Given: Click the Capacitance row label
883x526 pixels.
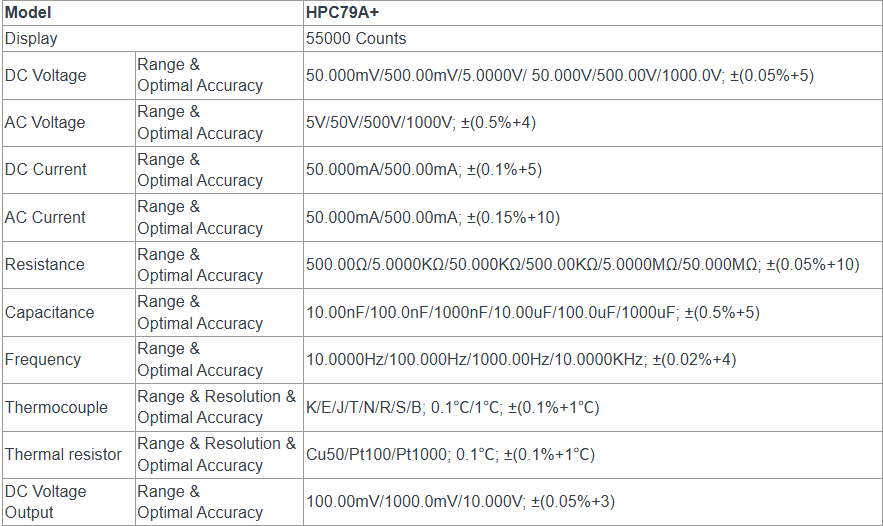Looking at the screenshot, I should coord(49,312).
